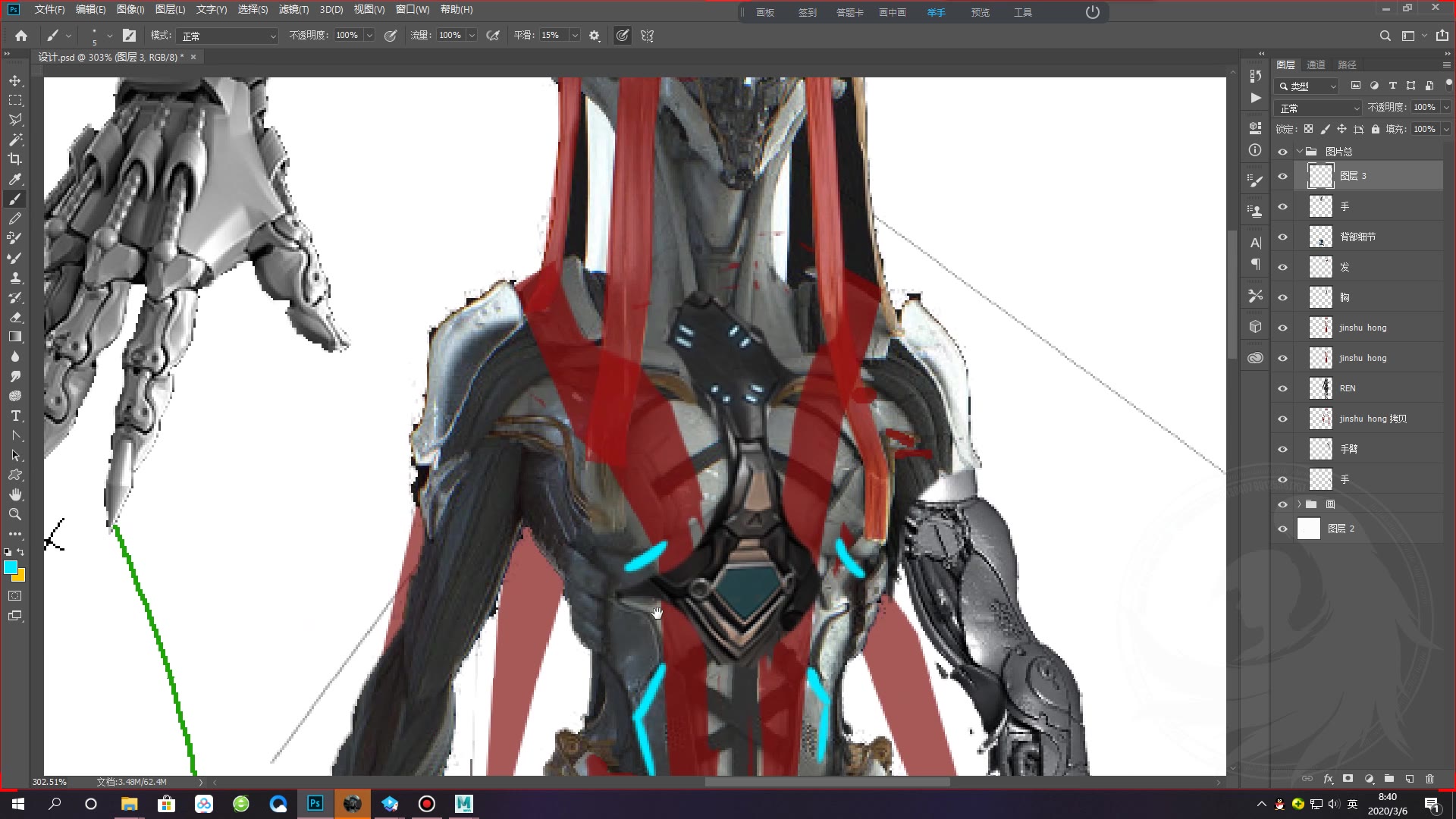Click the power button in top toolbar
1456x819 pixels.
point(1092,12)
